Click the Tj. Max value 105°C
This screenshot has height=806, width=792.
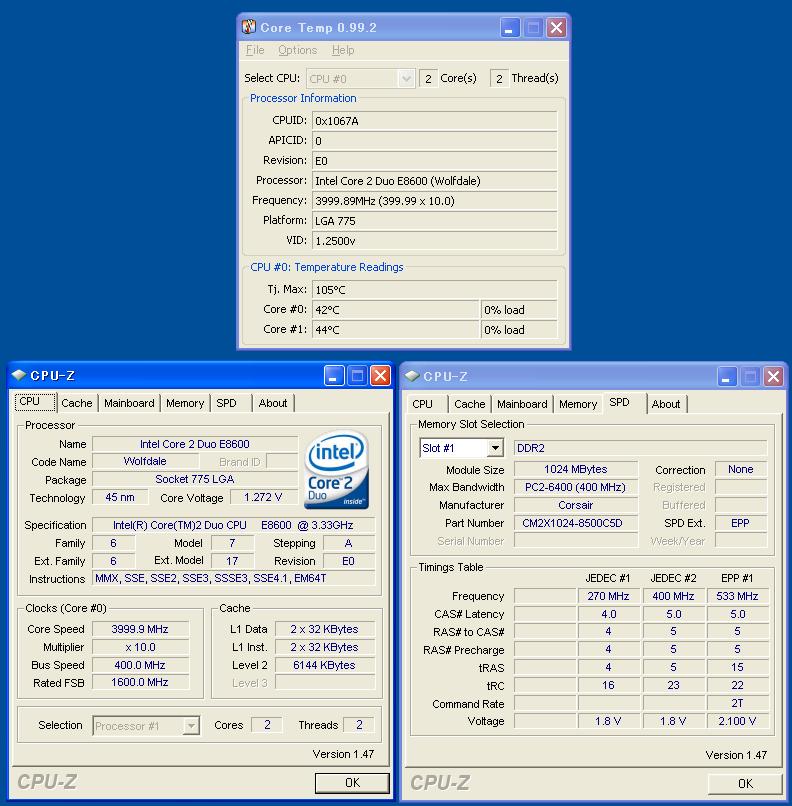[435, 290]
